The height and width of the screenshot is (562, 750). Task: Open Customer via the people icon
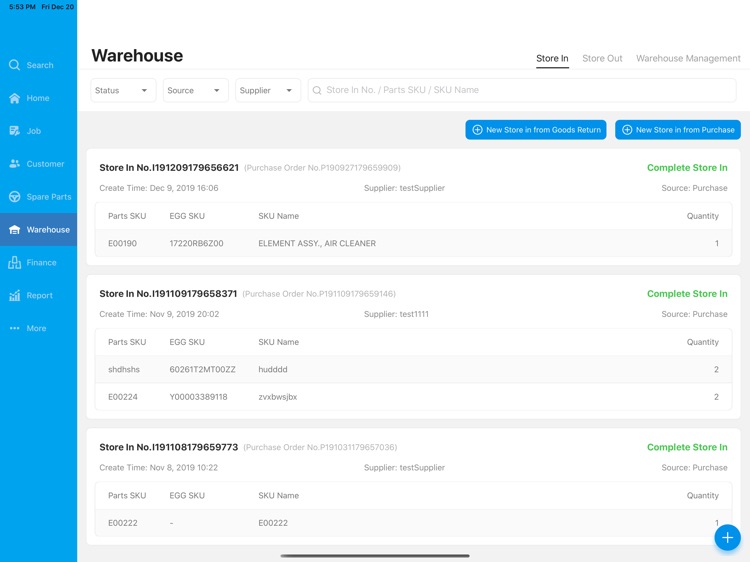click(x=14, y=164)
